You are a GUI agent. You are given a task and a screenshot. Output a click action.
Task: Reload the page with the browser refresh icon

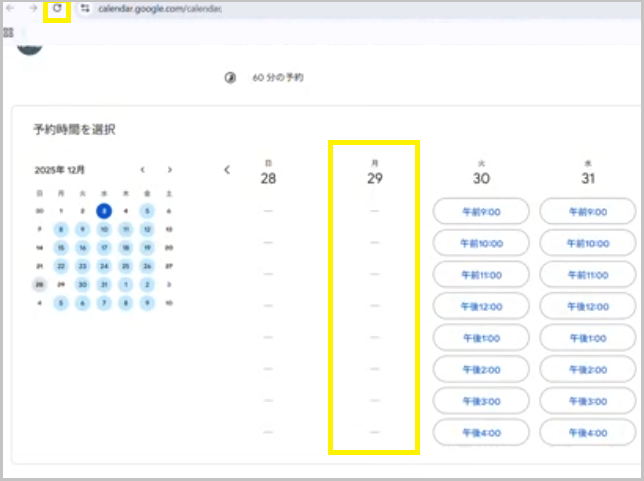tap(57, 8)
